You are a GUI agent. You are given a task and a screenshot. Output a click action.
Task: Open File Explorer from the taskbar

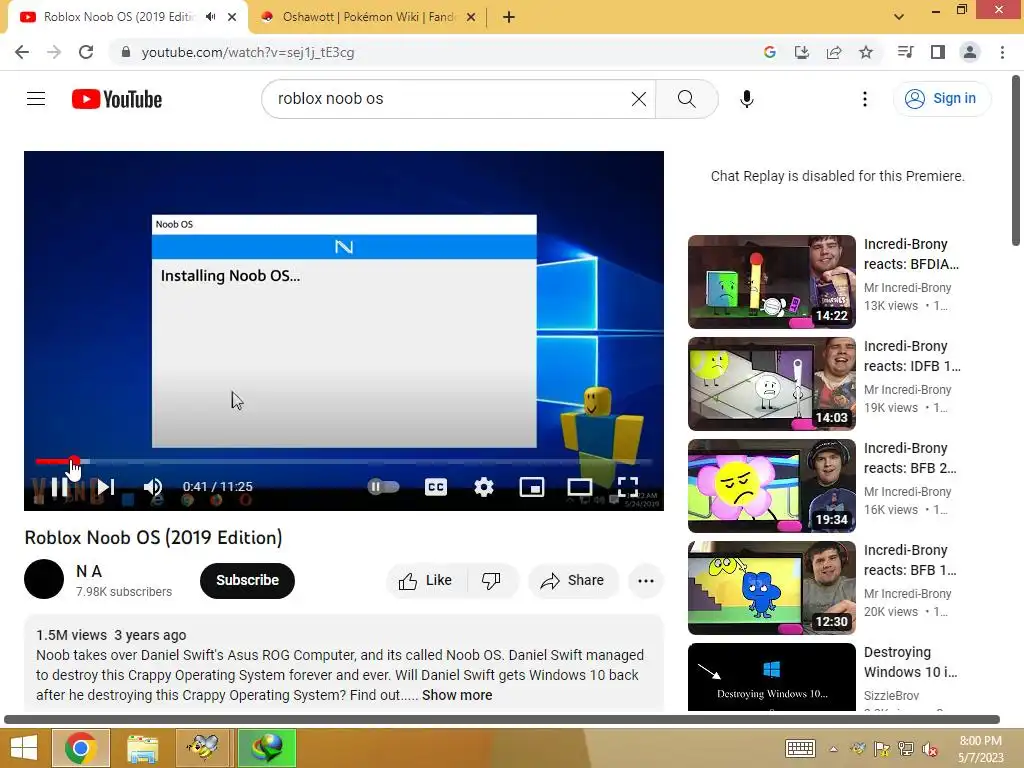tap(142, 748)
